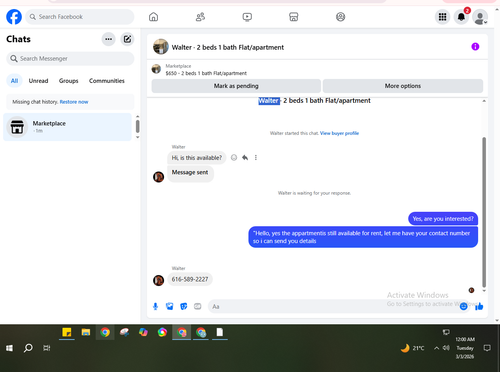This screenshot has height=372, width=500.
Task: Send a thumbs up like
Action: (479, 306)
